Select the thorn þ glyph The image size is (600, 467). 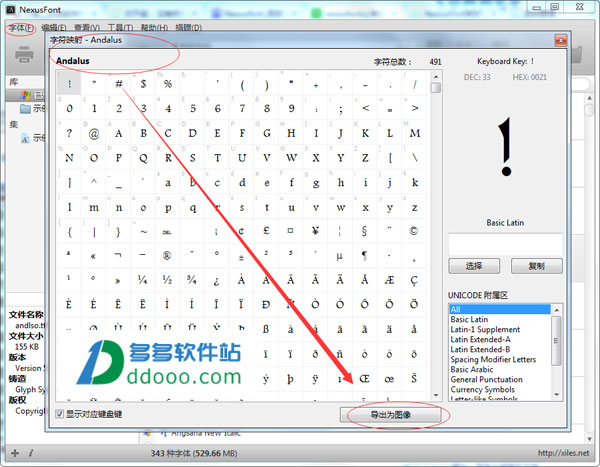pos(290,379)
